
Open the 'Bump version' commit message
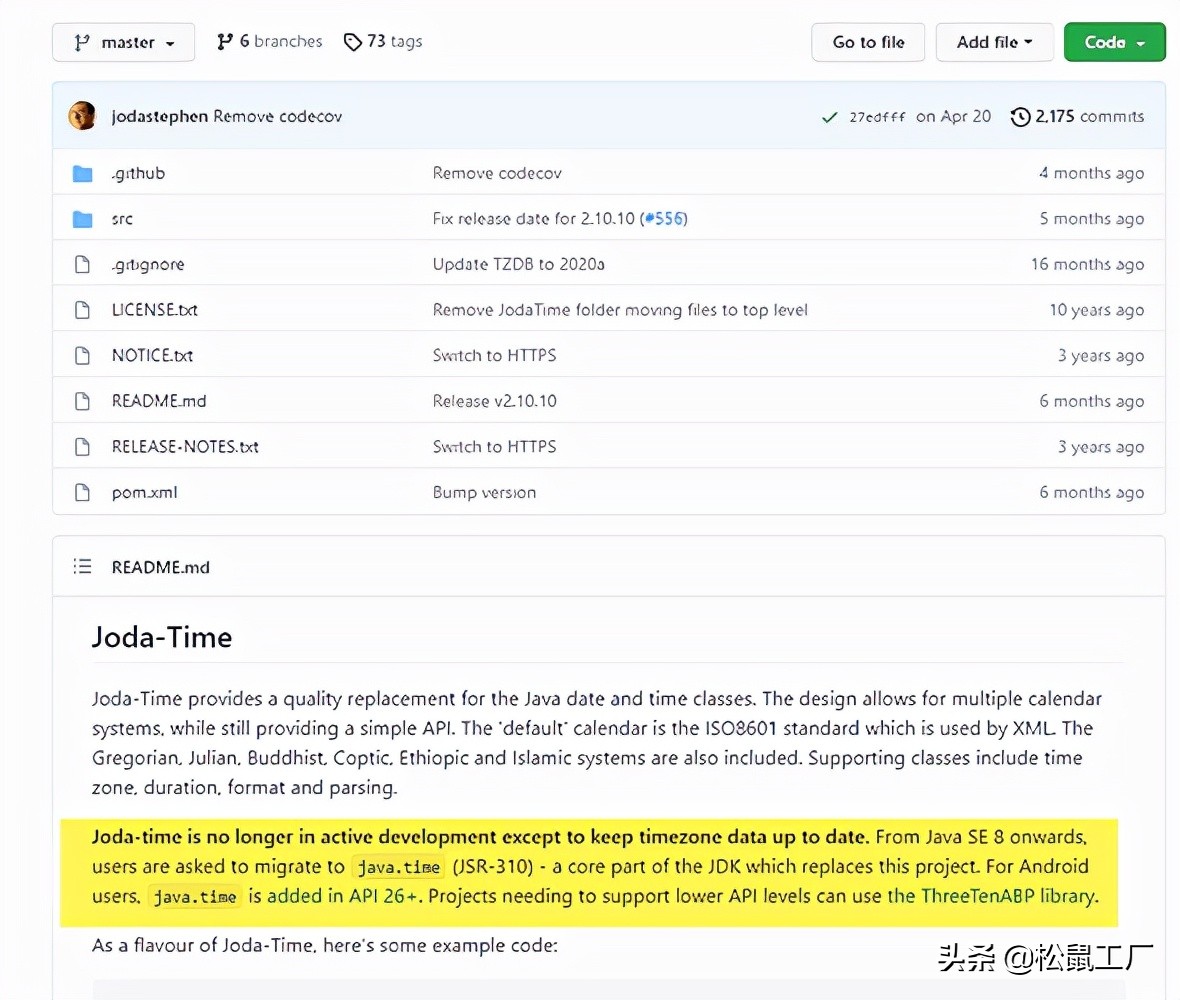pos(485,493)
